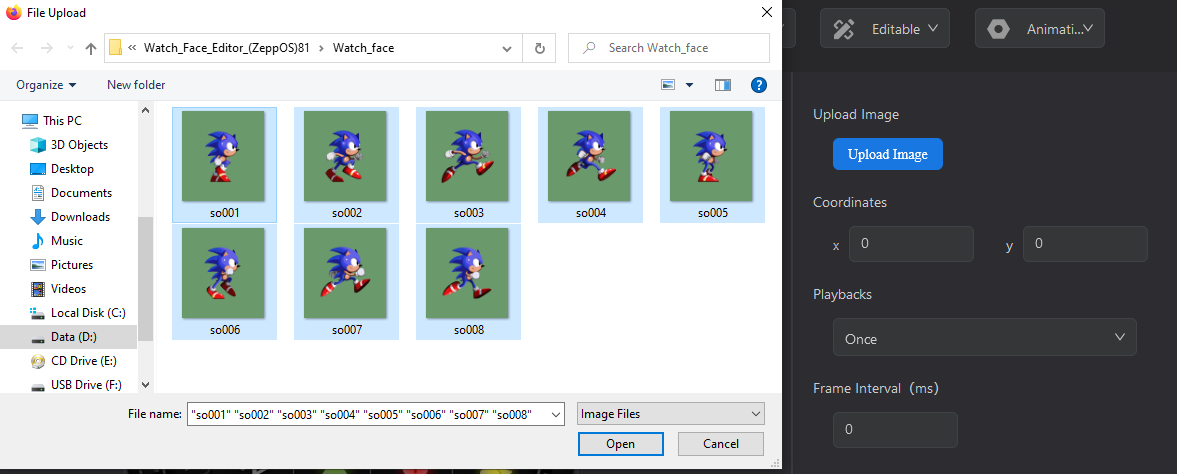Open the Editable dropdown in editor
The width and height of the screenshot is (1177, 474).
884,29
